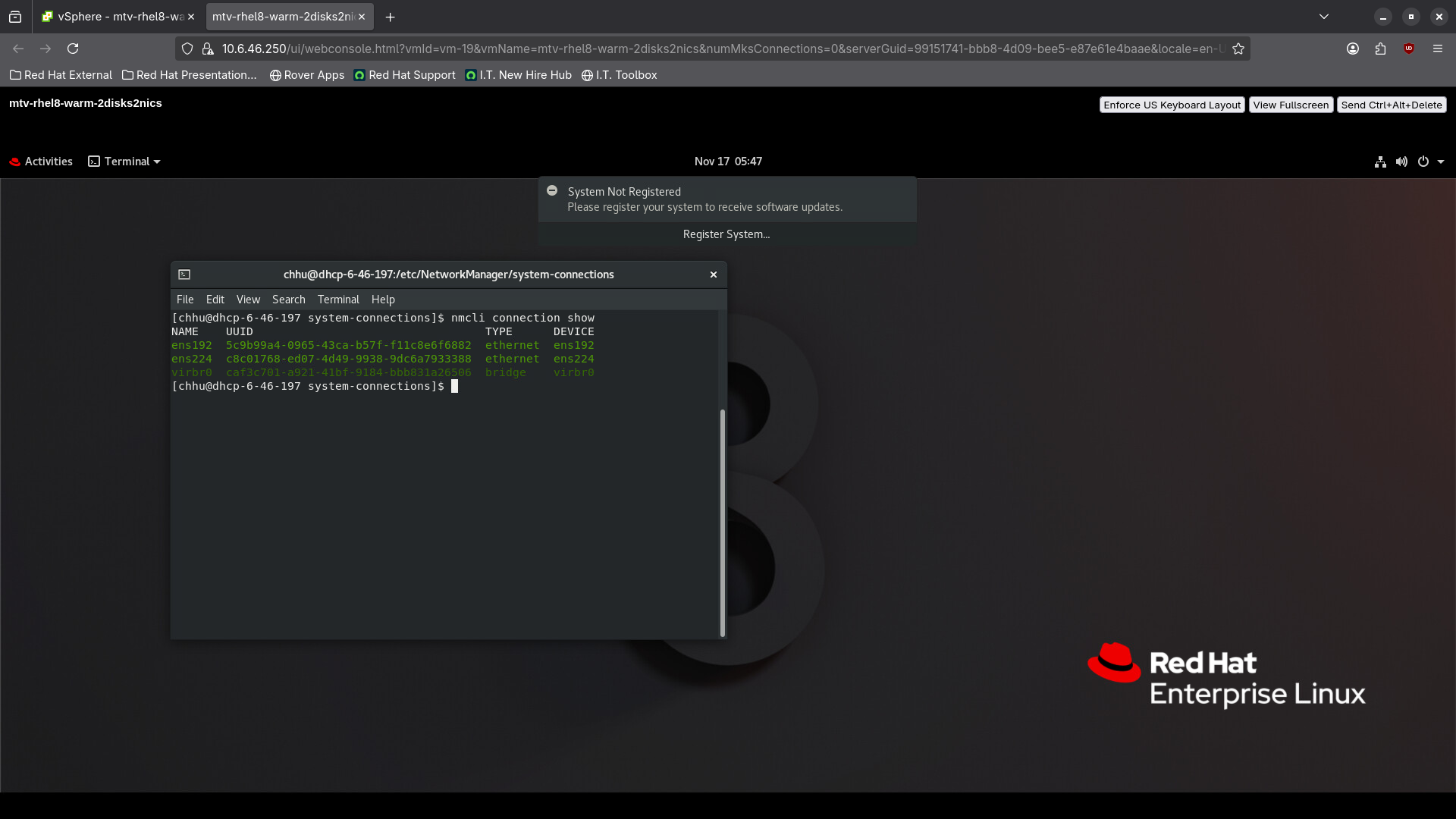The height and width of the screenshot is (819, 1456).
Task: Click the terminal vertical scrollbar
Action: [x=722, y=523]
